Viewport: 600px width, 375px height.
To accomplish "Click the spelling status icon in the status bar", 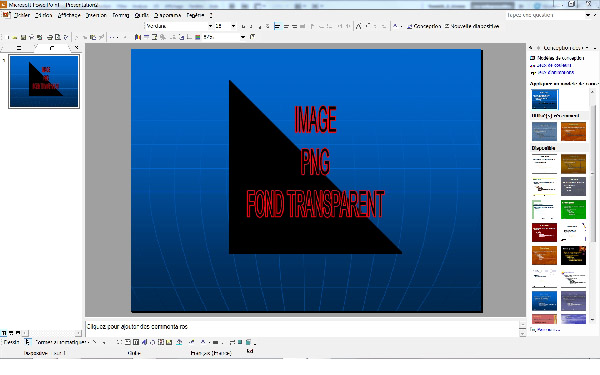I will point(250,351).
